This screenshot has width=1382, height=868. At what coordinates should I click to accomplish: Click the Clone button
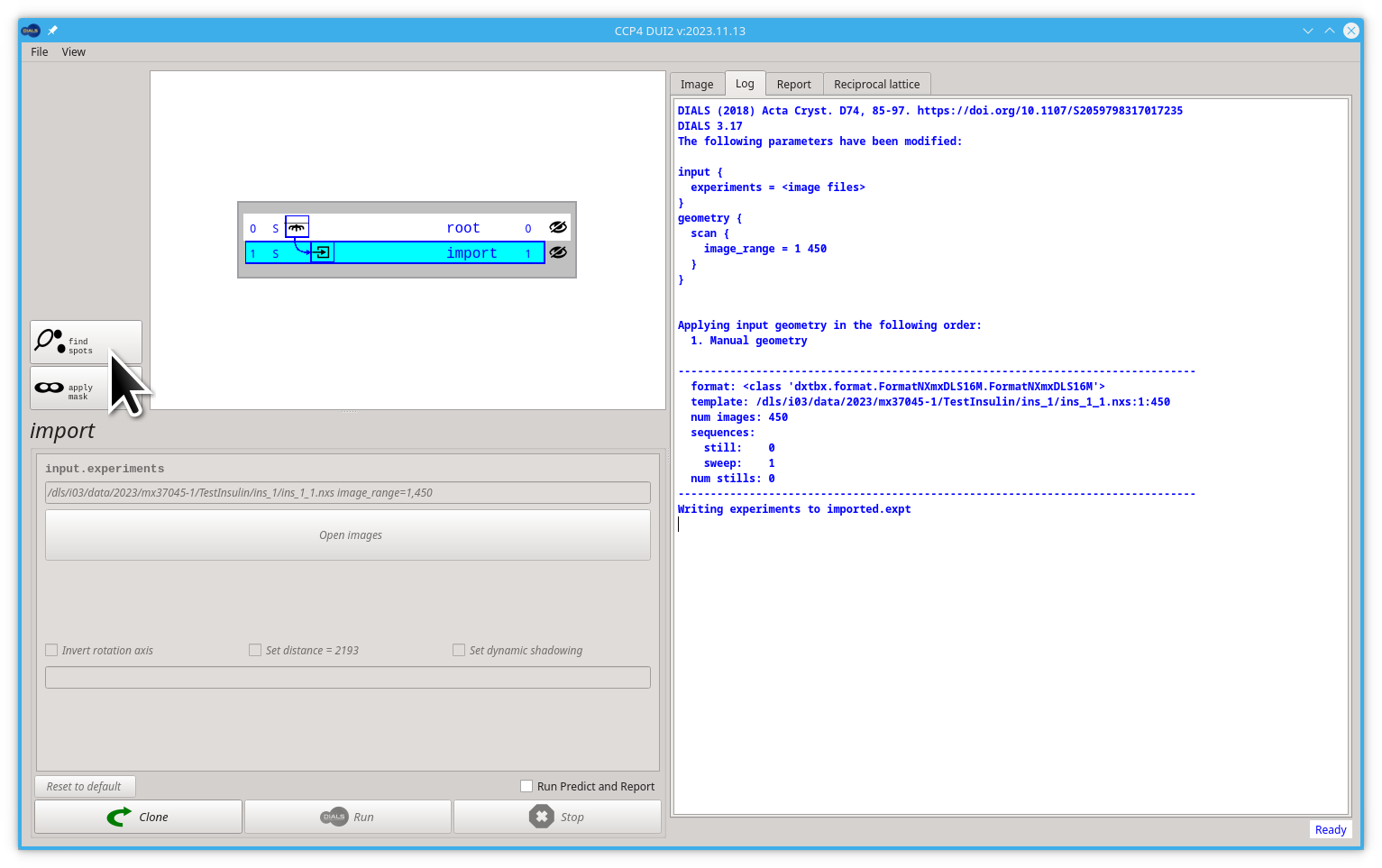(x=138, y=817)
